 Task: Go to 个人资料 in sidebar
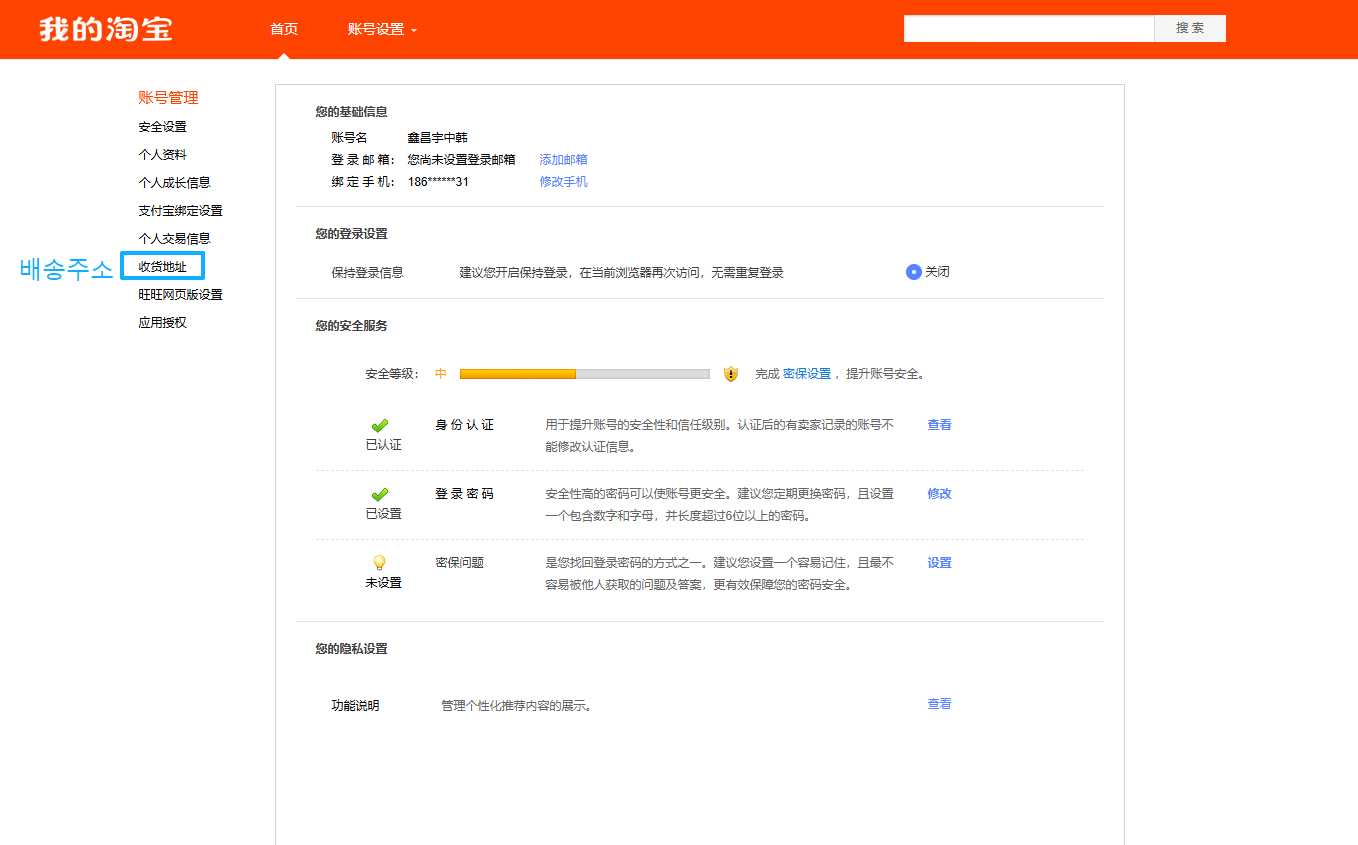[162, 155]
